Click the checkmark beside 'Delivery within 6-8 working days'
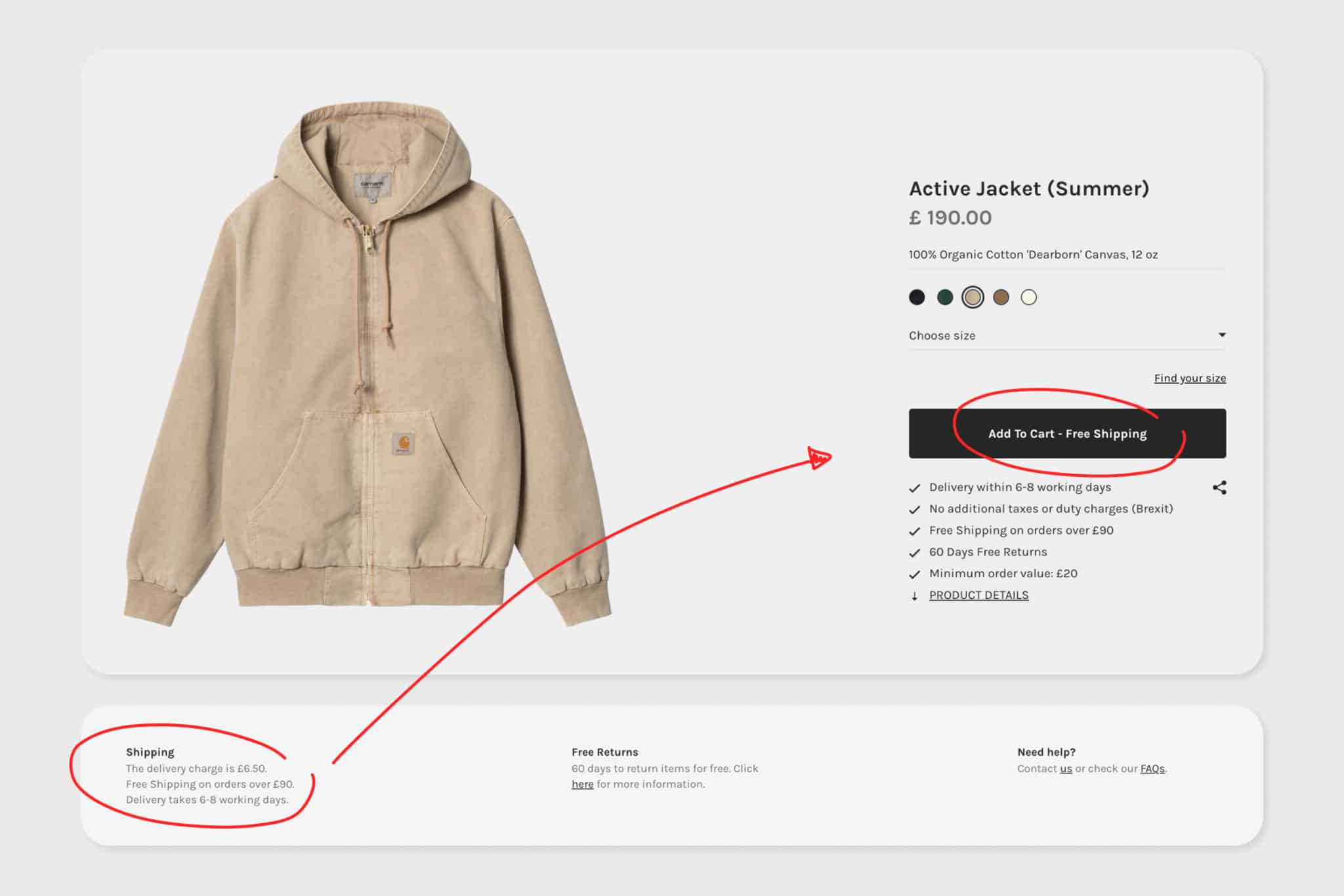 (914, 488)
